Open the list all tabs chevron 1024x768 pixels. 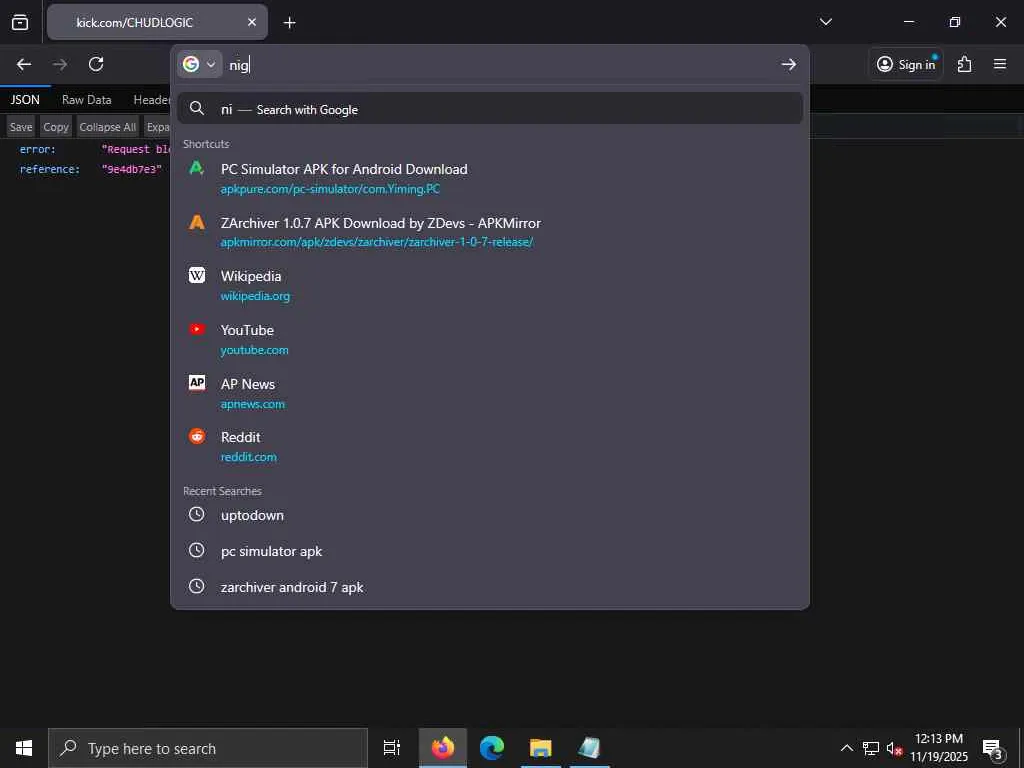[825, 22]
